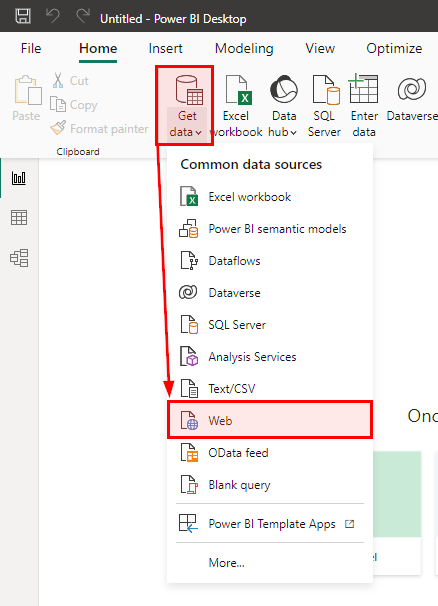This screenshot has height=606, width=438.
Task: Open Model view icon in sidebar
Action: pos(19,258)
